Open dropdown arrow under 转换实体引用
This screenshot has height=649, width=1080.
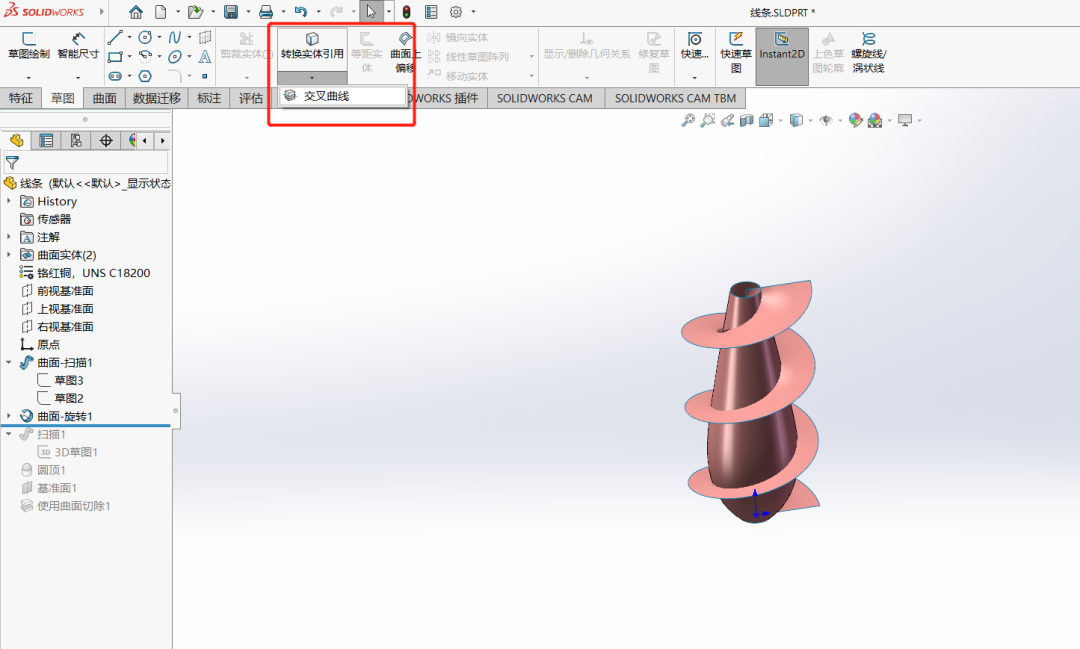tap(312, 78)
